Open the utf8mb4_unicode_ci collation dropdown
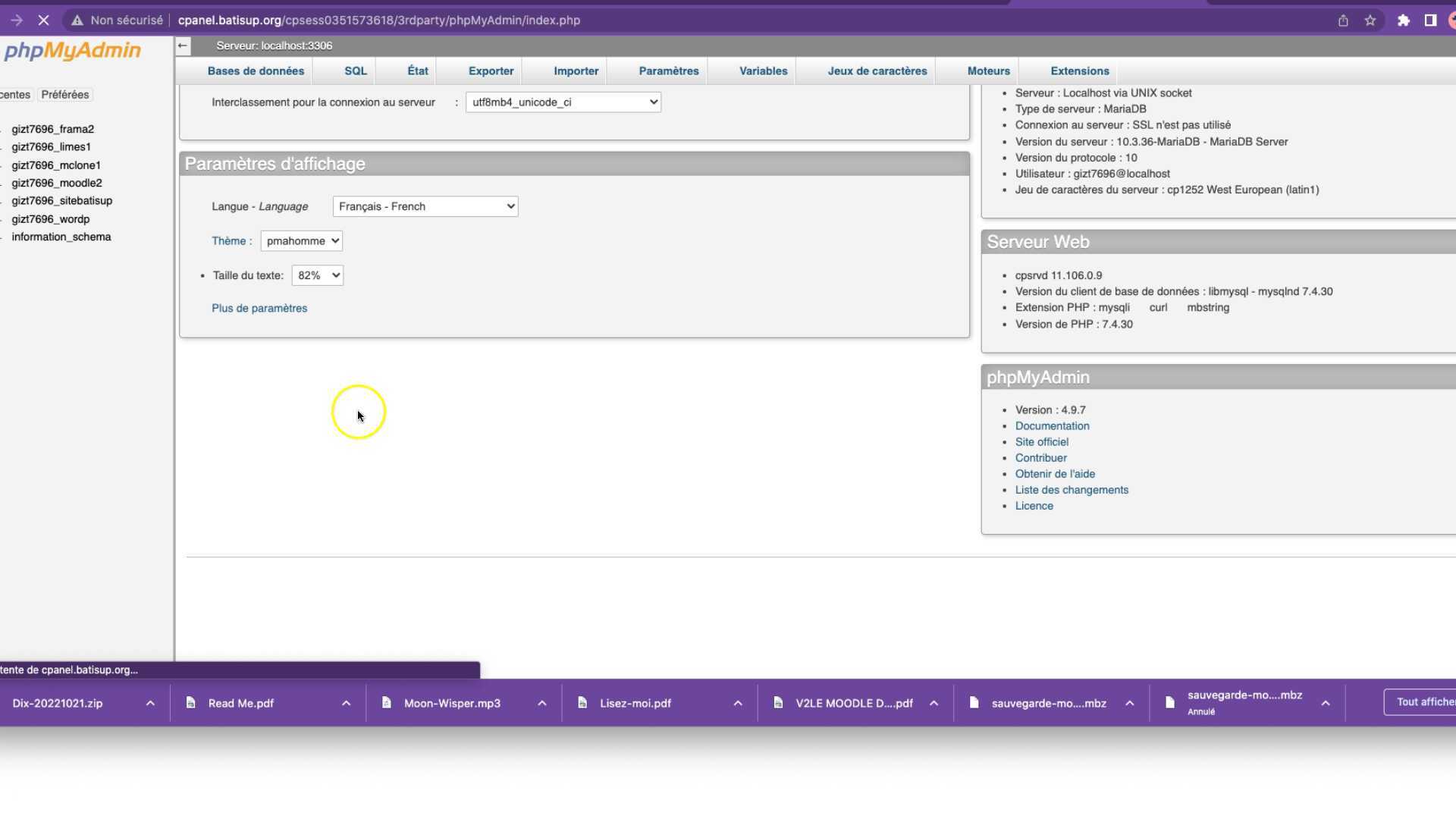The width and height of the screenshot is (1456, 819). 563,102
